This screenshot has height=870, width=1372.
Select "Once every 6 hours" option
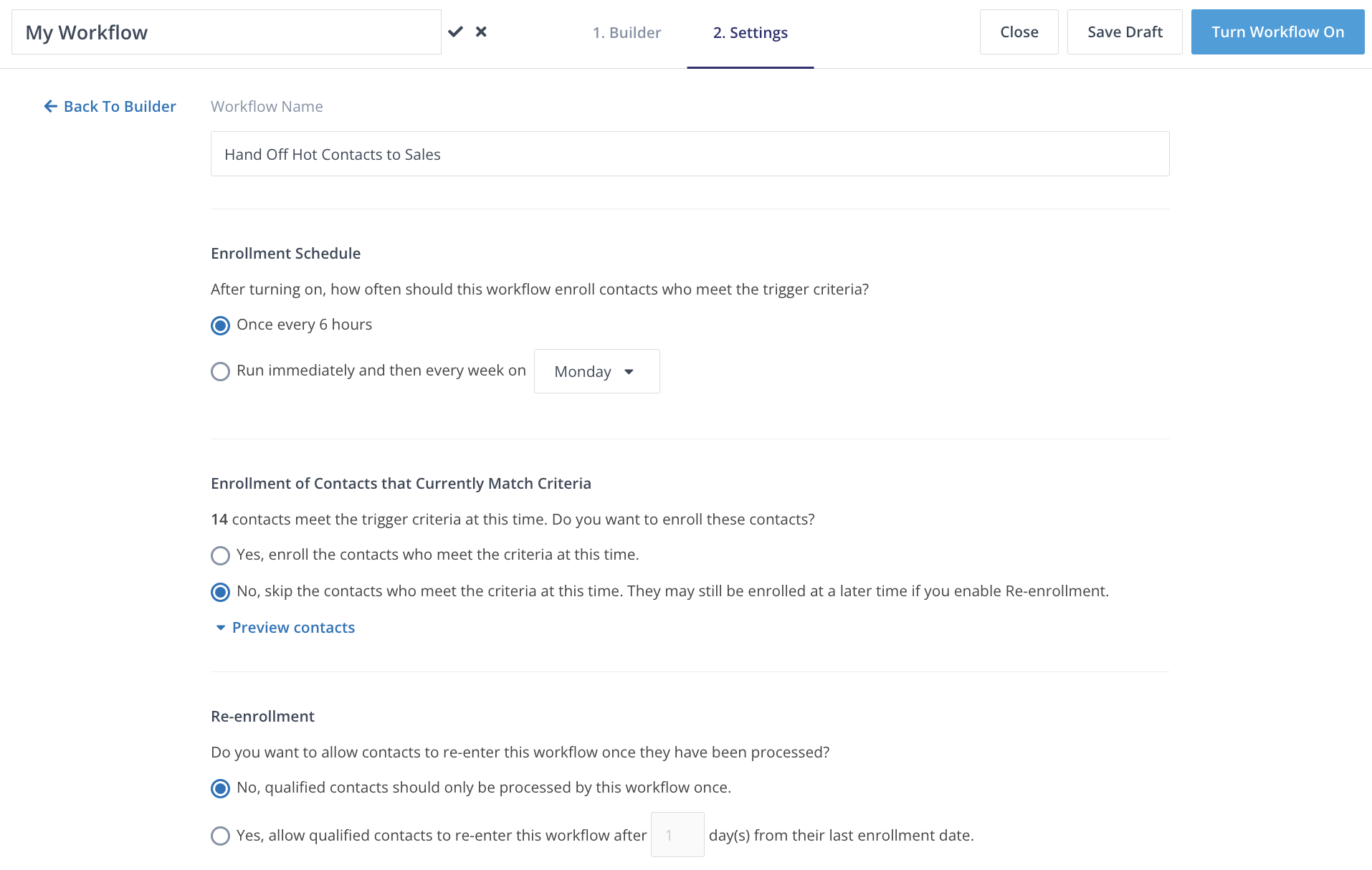221,325
